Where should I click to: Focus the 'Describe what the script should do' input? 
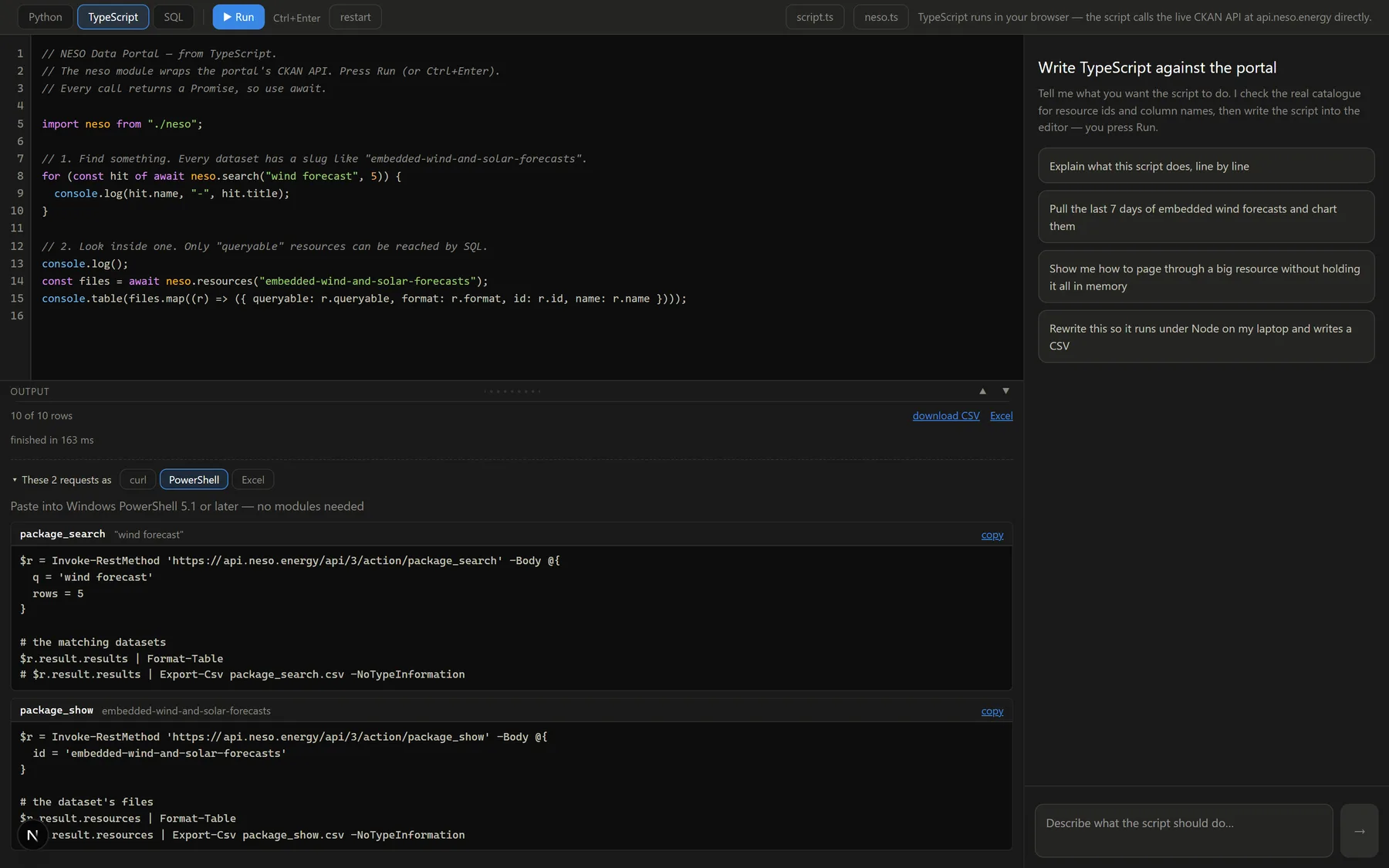tap(1184, 831)
